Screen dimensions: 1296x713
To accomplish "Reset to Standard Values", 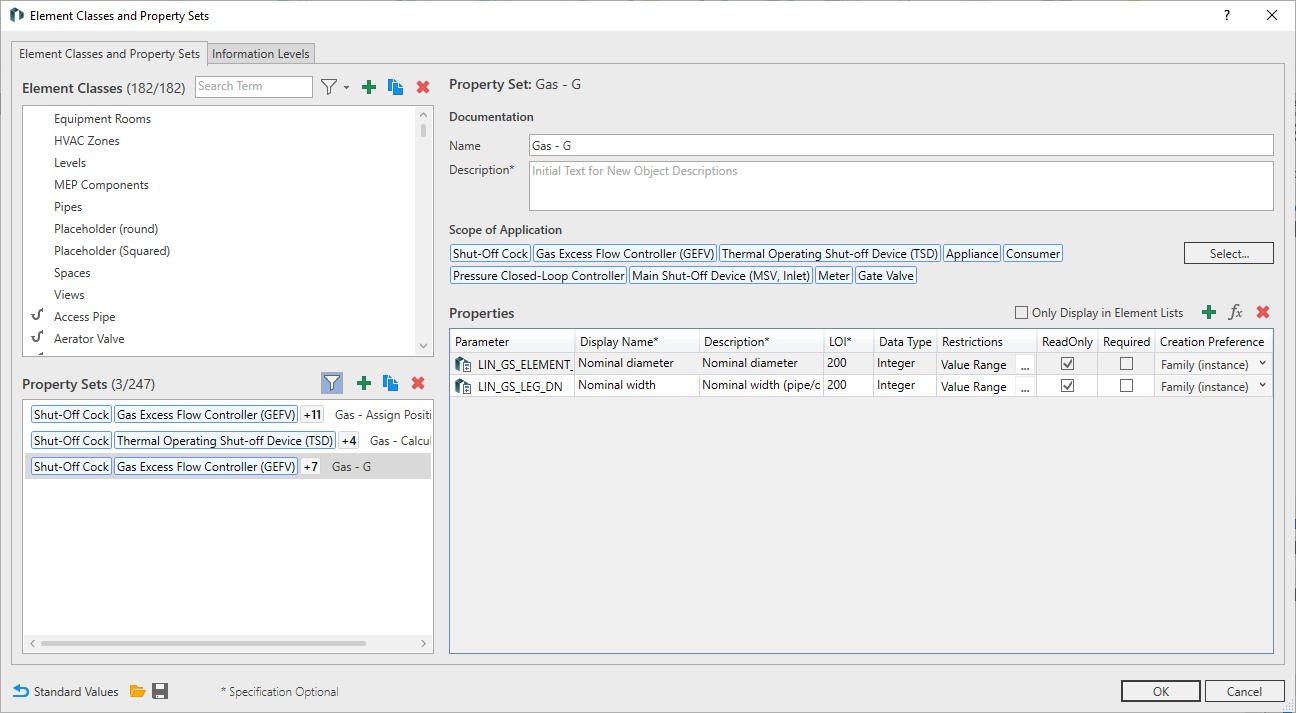I will (x=66, y=691).
